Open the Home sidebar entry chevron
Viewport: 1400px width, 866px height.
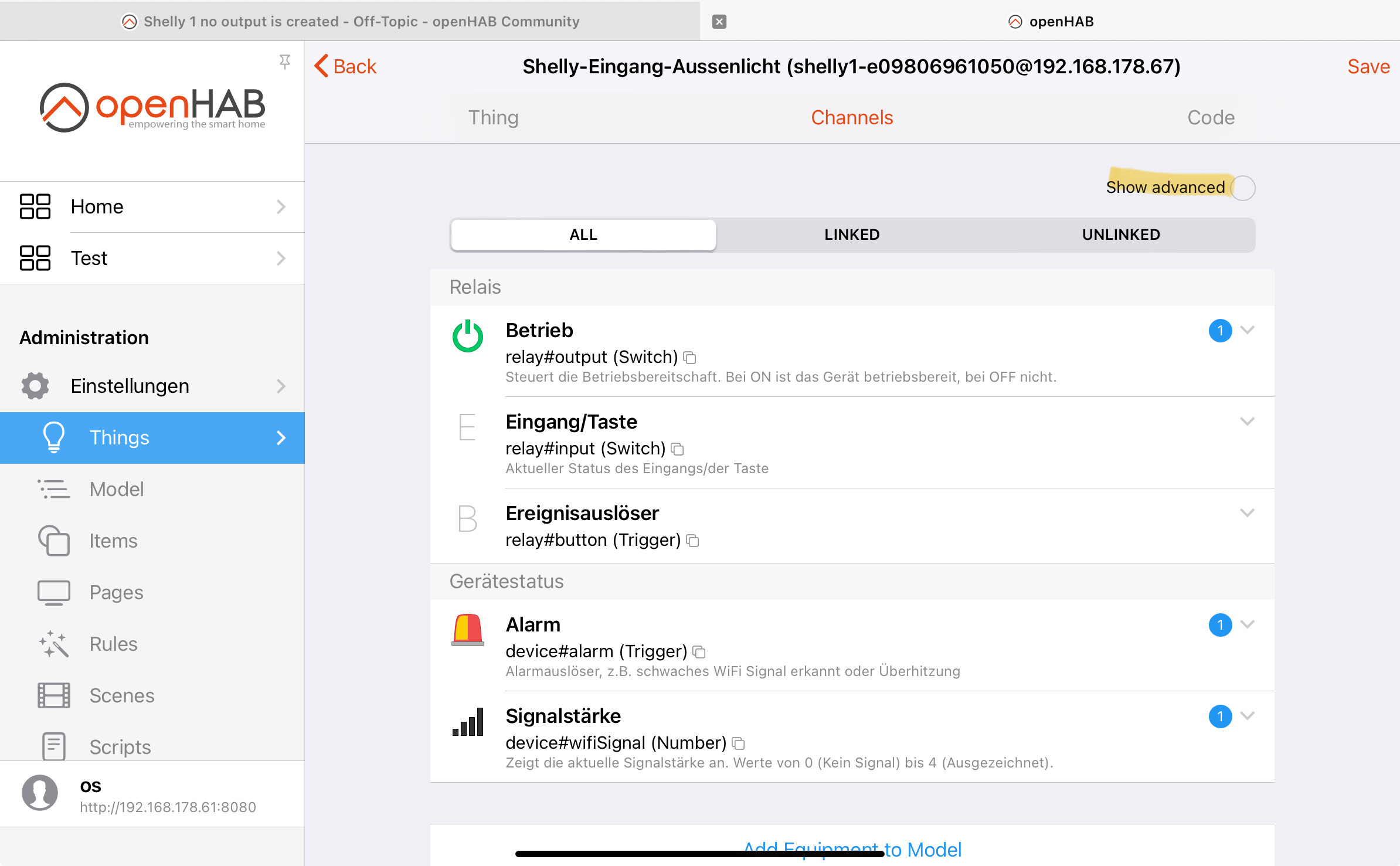click(x=281, y=206)
